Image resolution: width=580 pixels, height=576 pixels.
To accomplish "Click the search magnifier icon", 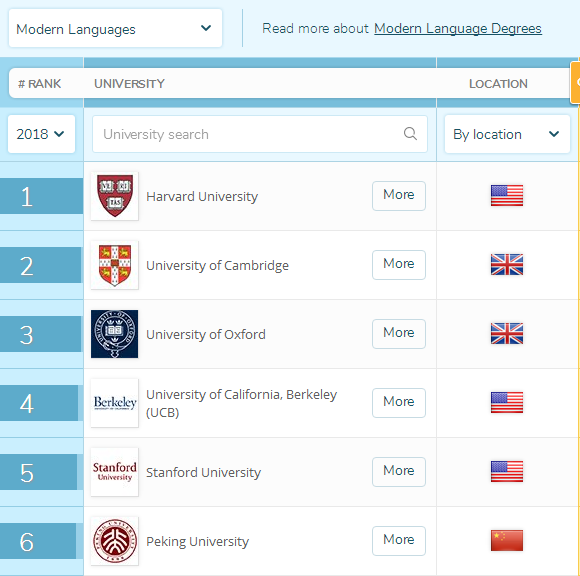I will click(x=410, y=134).
